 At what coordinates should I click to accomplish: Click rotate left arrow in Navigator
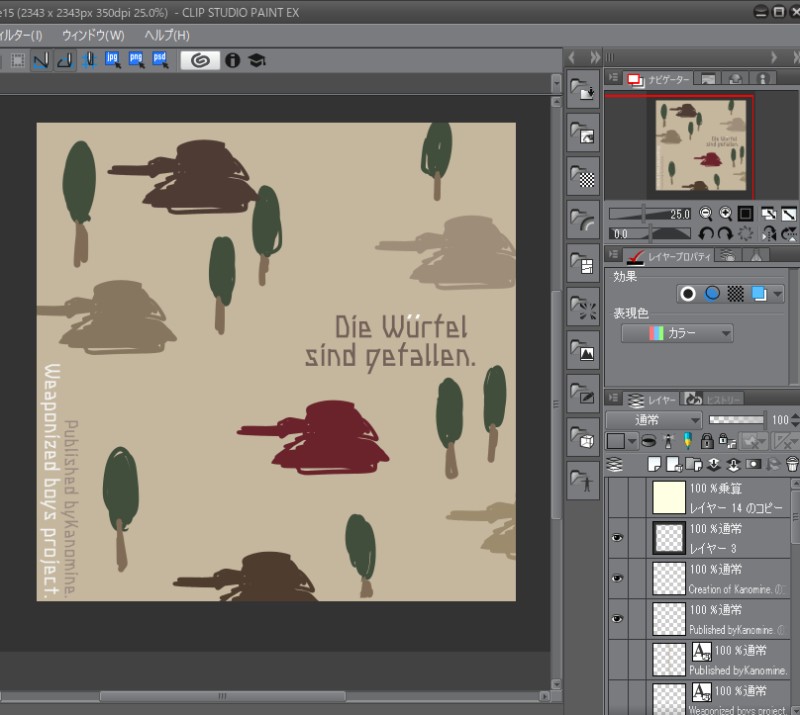pyautogui.click(x=707, y=233)
